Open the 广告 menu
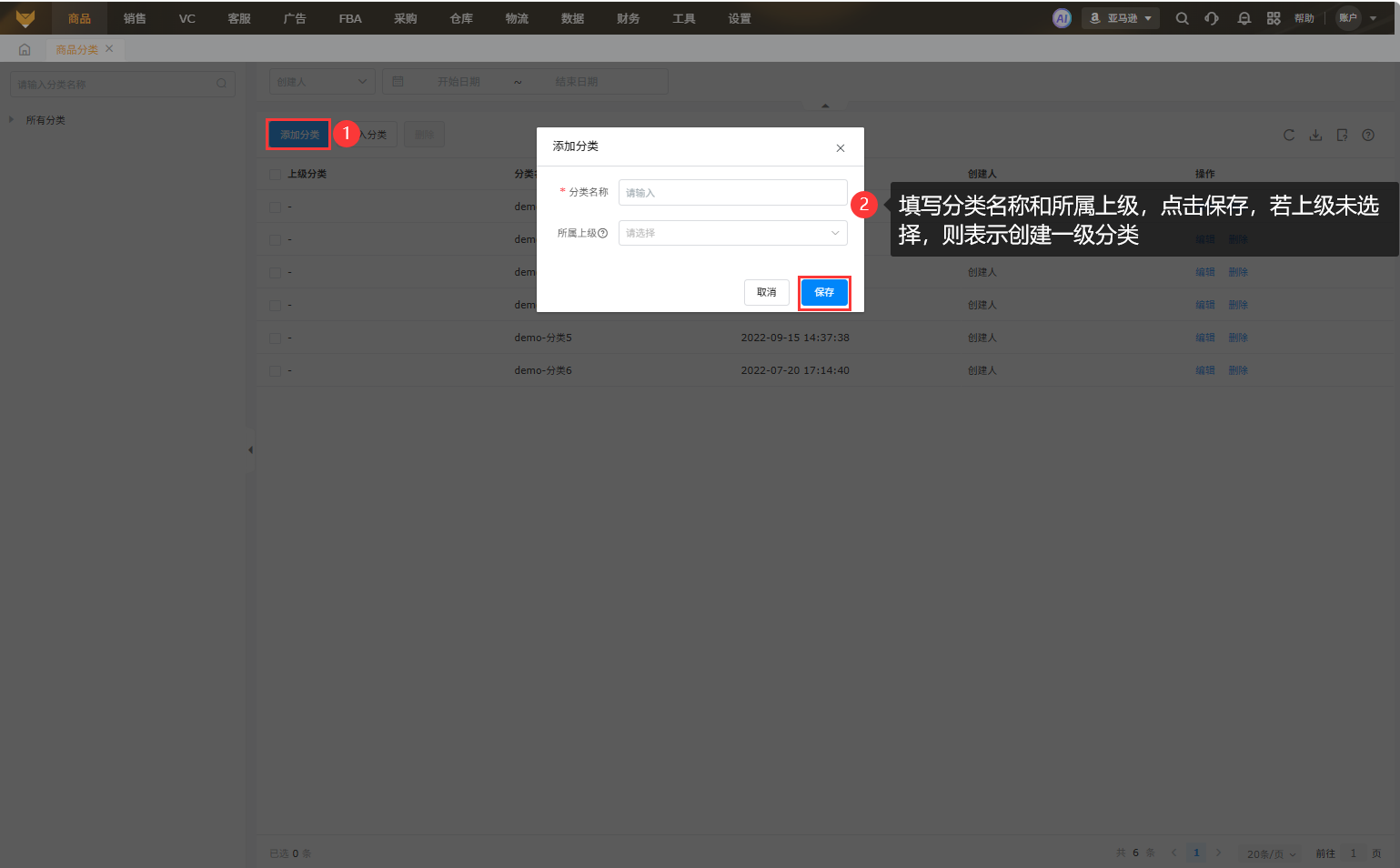This screenshot has width=1400, height=868. (x=295, y=18)
